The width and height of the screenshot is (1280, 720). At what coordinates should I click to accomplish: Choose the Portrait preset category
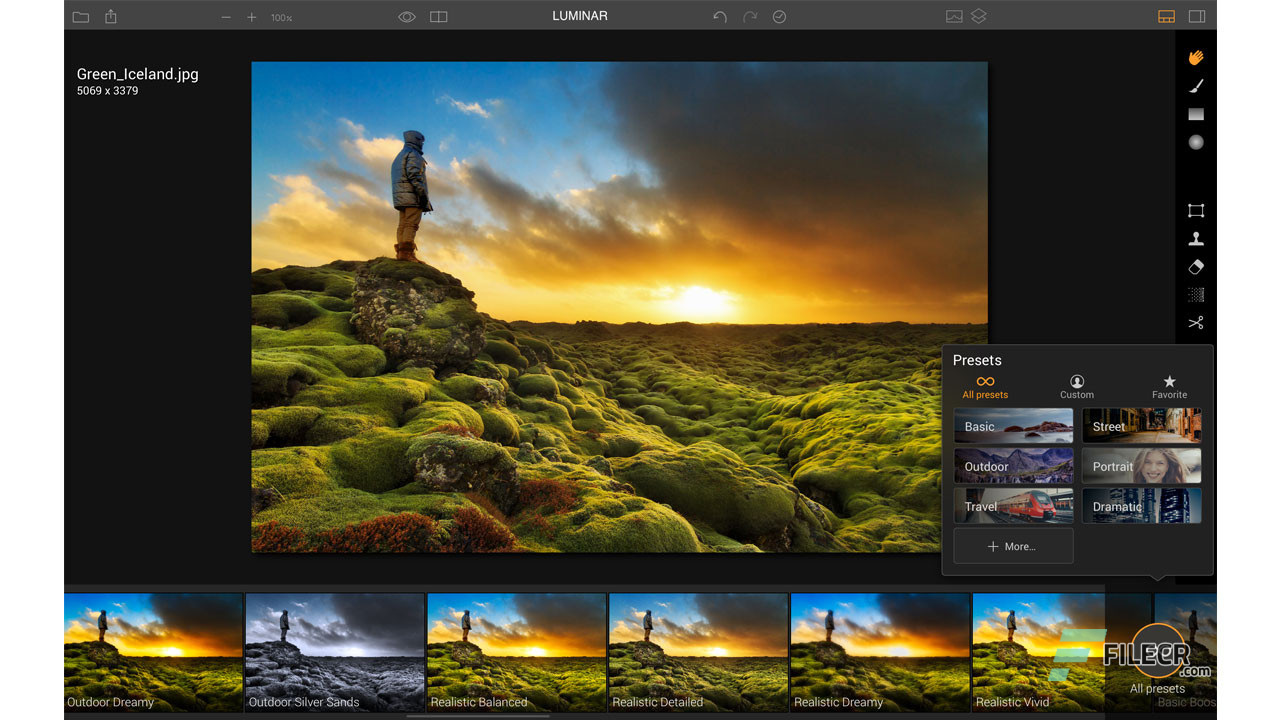[x=1141, y=466]
